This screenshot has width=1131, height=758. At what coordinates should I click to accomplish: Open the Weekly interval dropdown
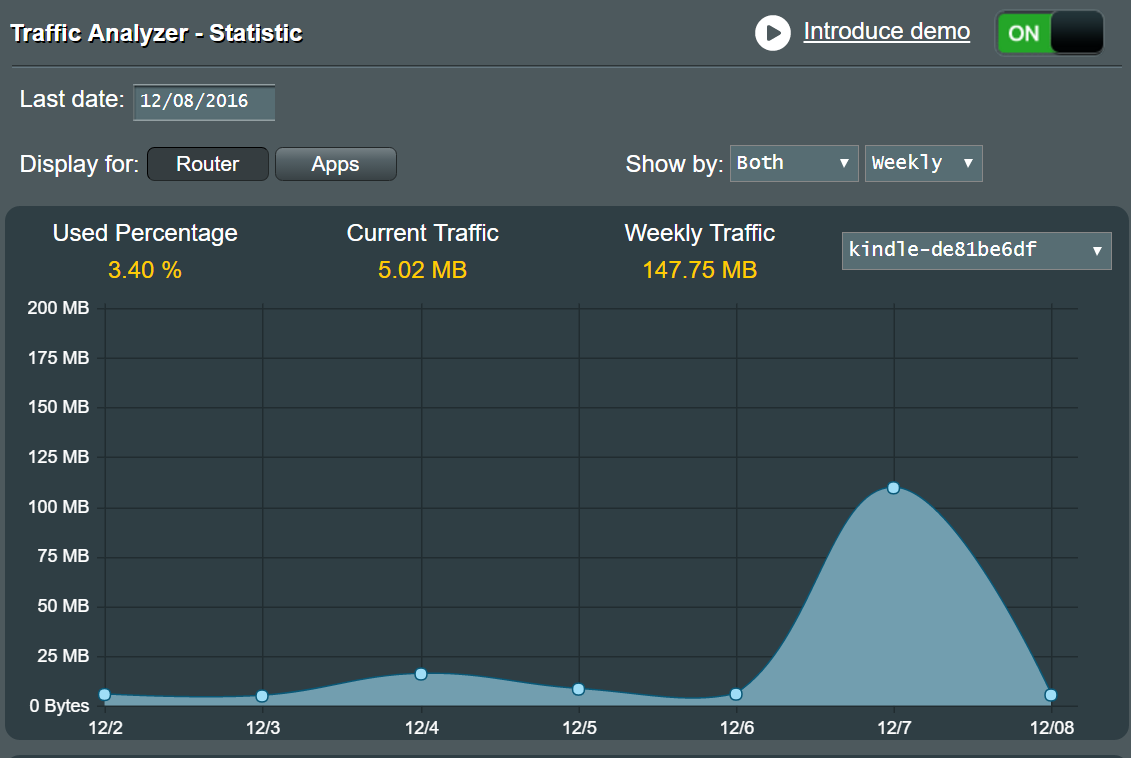923,163
